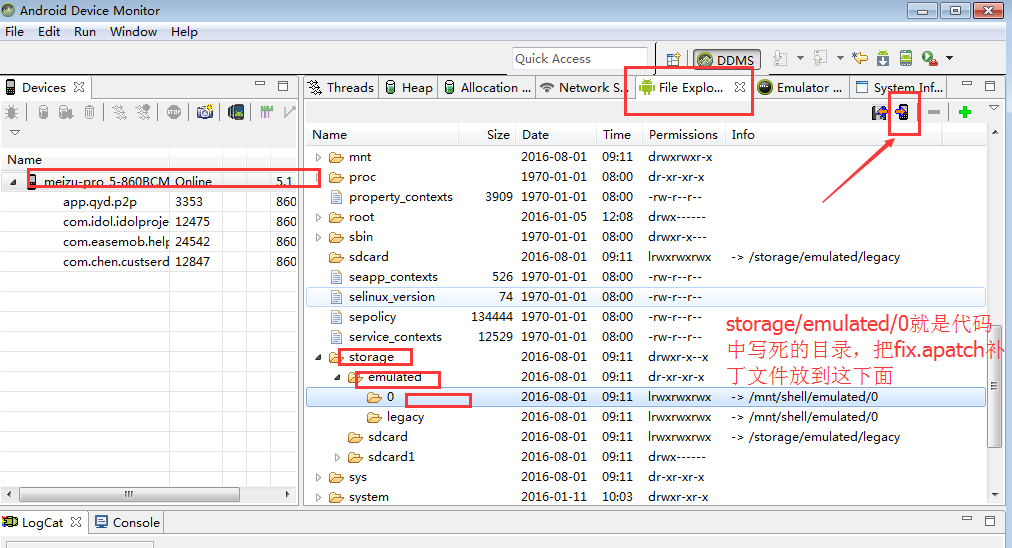Select the legacy folder

click(x=405, y=417)
